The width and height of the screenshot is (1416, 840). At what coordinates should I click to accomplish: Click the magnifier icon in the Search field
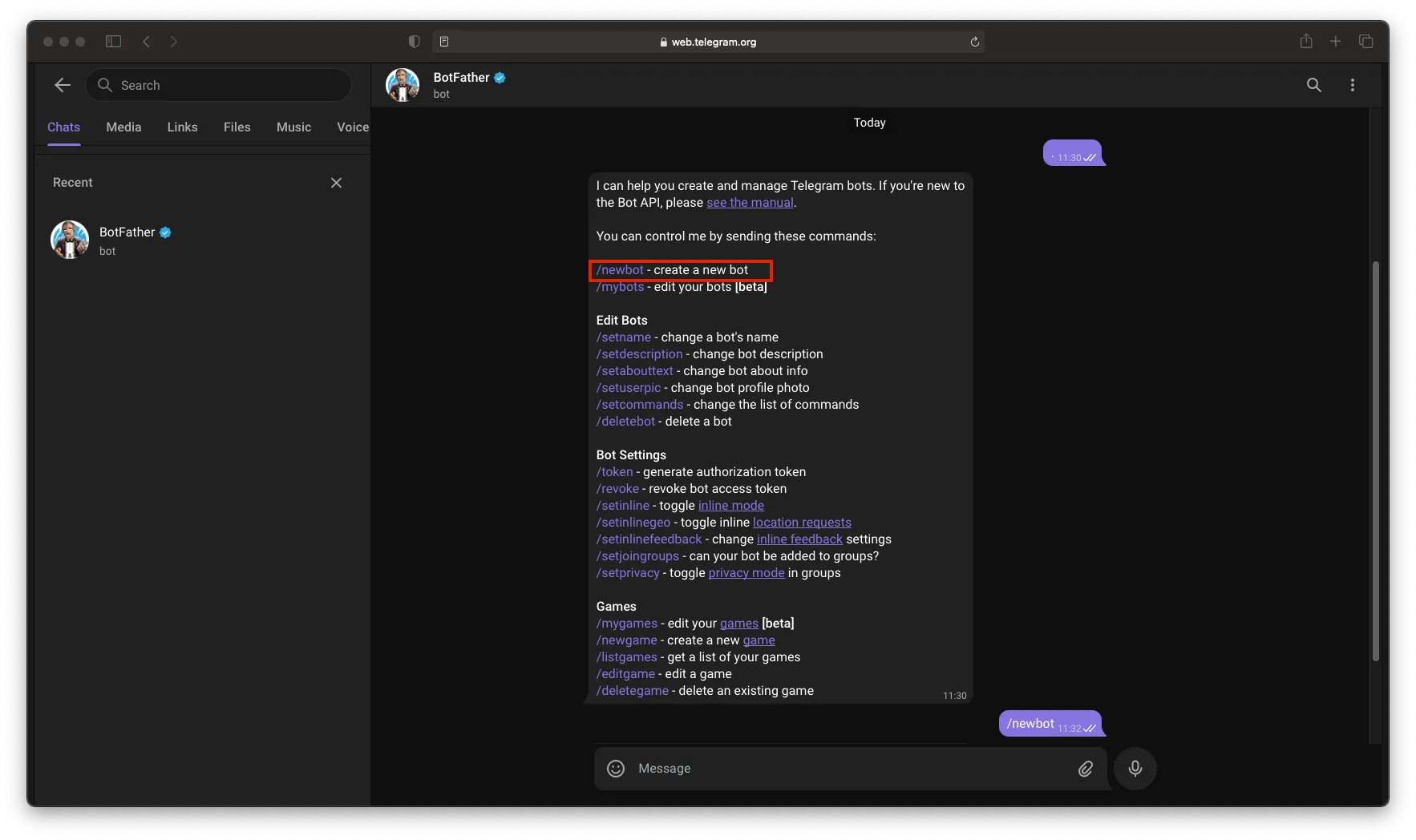(104, 85)
